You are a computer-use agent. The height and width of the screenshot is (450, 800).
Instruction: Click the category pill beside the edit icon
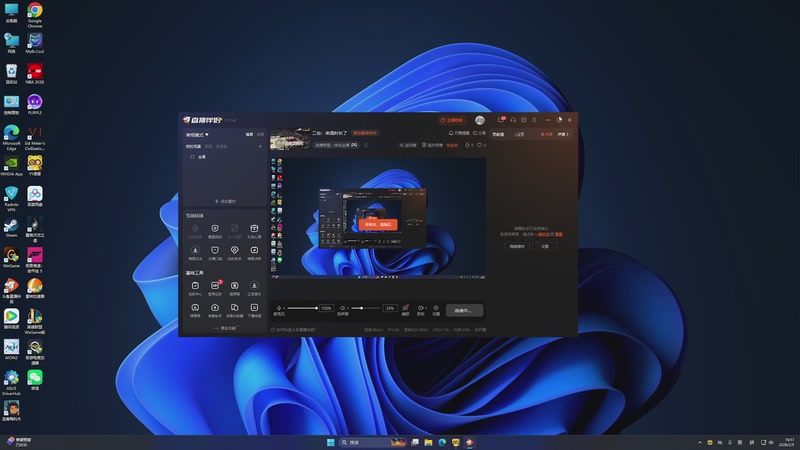pyautogui.click(x=337, y=145)
